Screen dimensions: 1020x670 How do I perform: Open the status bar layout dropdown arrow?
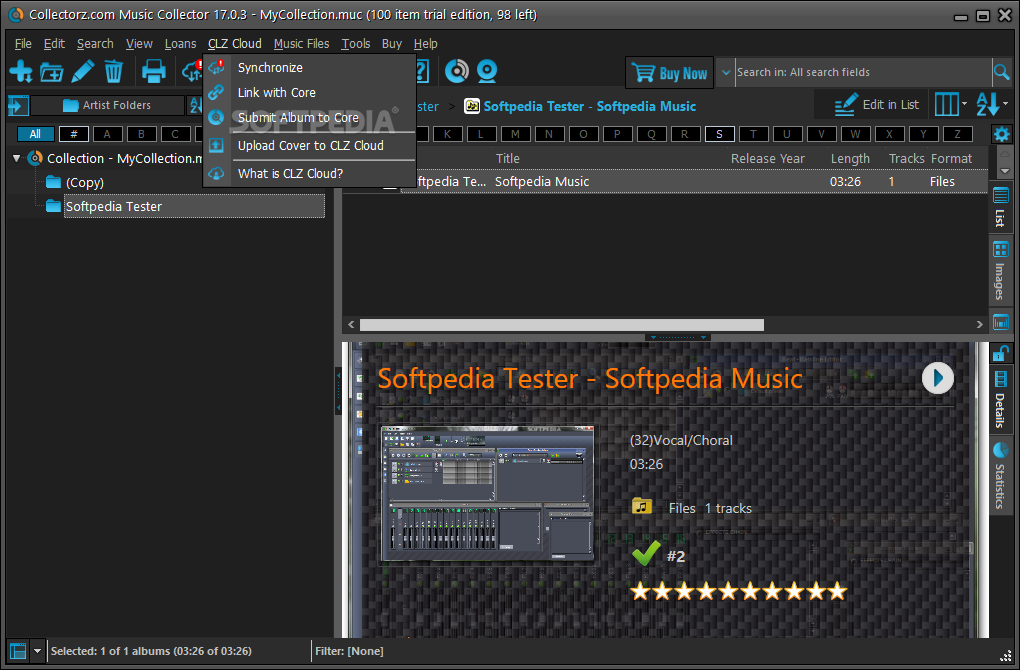[x=38, y=650]
